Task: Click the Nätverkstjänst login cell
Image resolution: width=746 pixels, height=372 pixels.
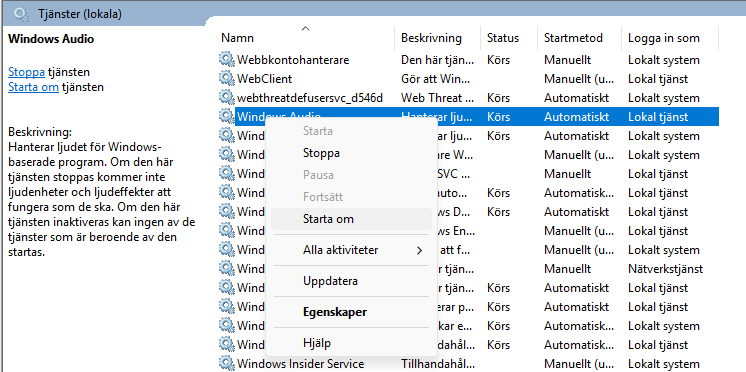Action: coord(665,269)
